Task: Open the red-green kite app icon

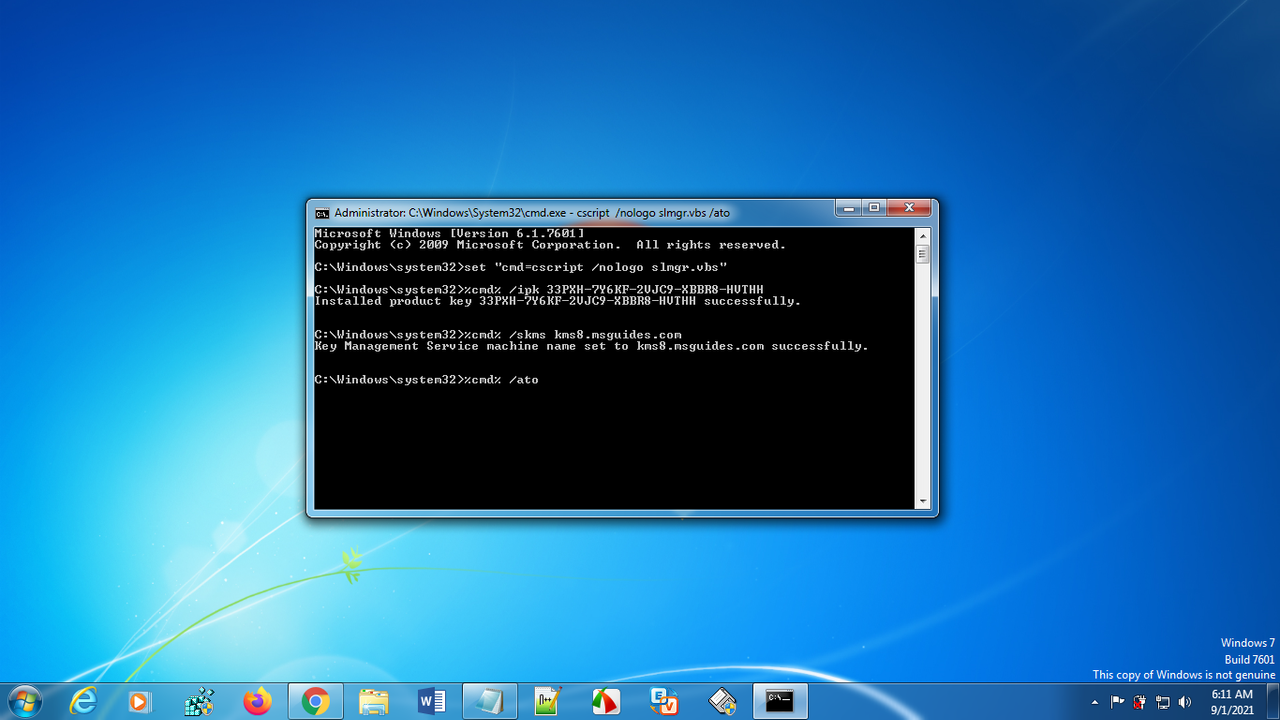Action: point(606,702)
